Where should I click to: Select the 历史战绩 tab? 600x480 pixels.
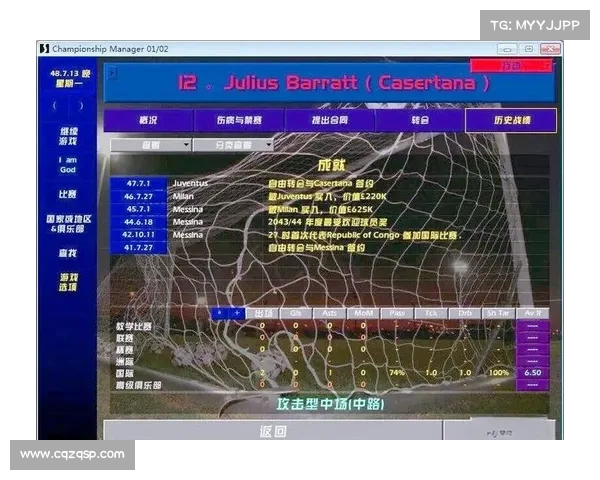511,120
